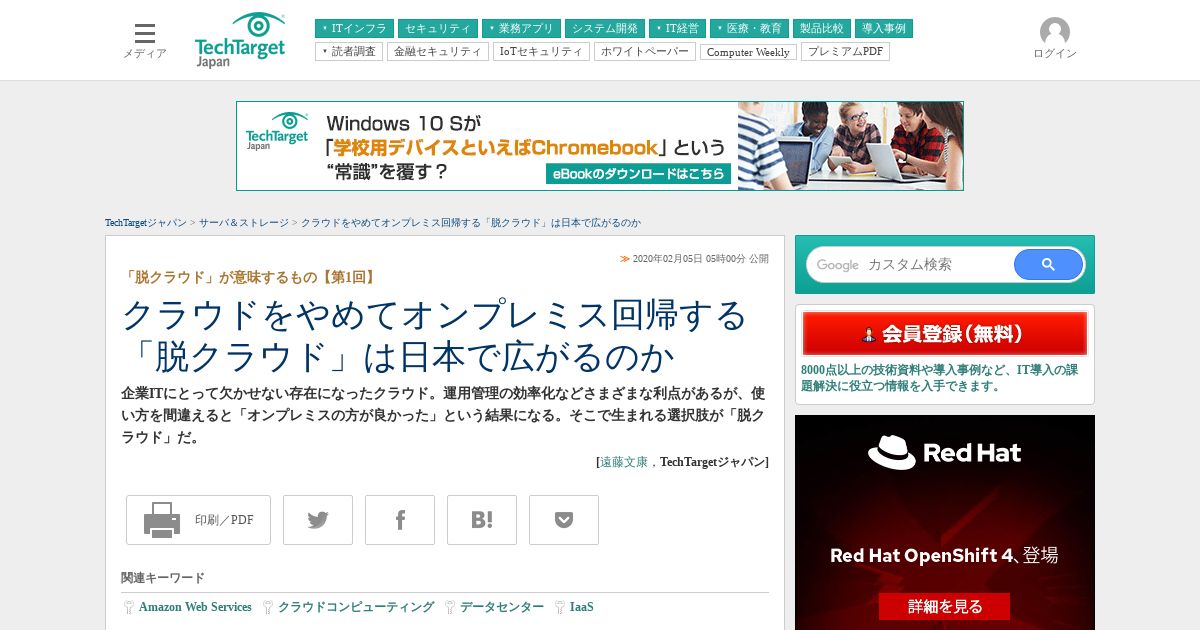Viewport: 1200px width, 630px height.
Task: Open the ホワイトペーパー tab
Action: pyautogui.click(x=645, y=51)
